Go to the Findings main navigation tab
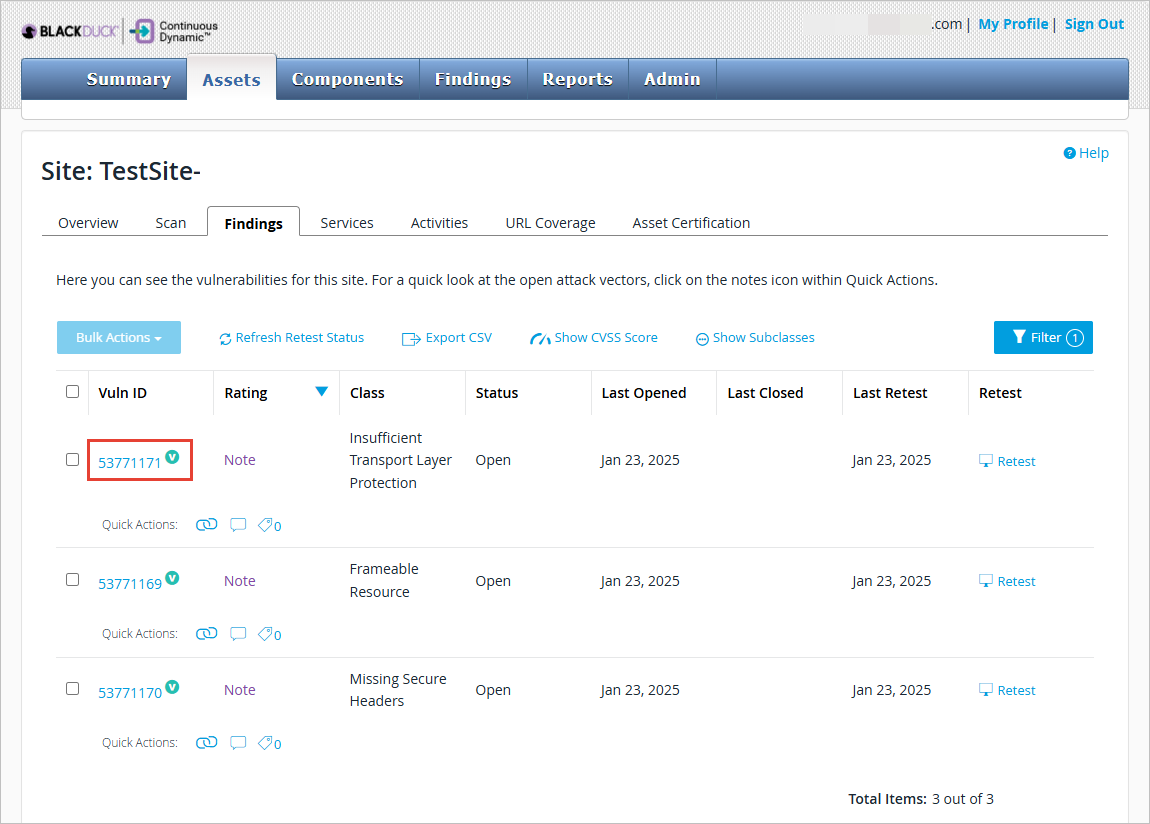 coord(473,79)
